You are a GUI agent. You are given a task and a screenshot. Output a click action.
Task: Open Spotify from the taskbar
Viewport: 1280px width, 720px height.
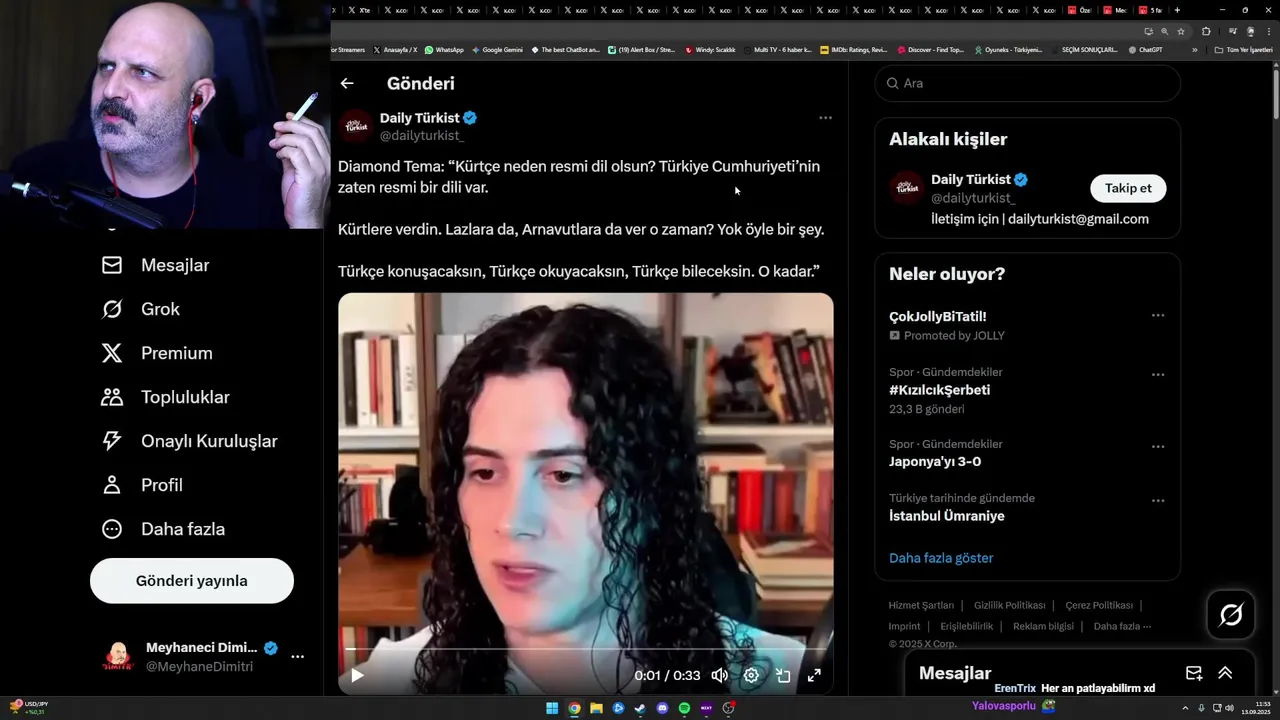pyautogui.click(x=684, y=708)
